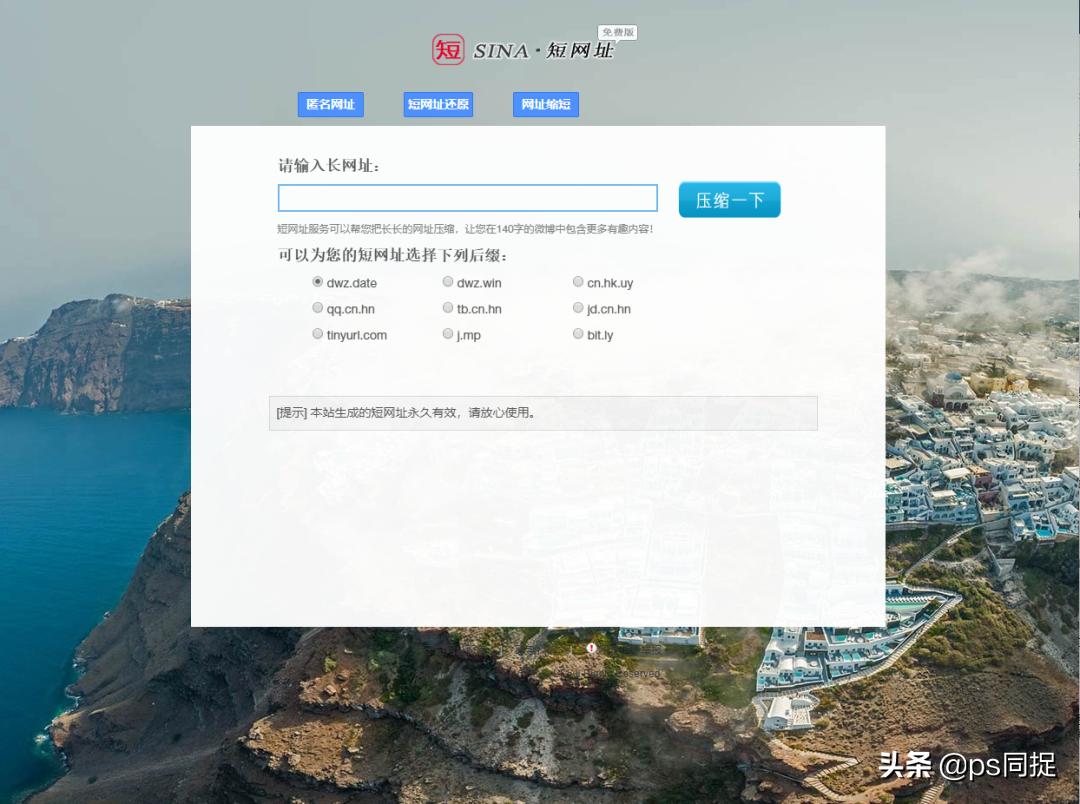Click the red 短 SINA logo icon
Image resolution: width=1080 pixels, height=804 pixels.
point(448,49)
